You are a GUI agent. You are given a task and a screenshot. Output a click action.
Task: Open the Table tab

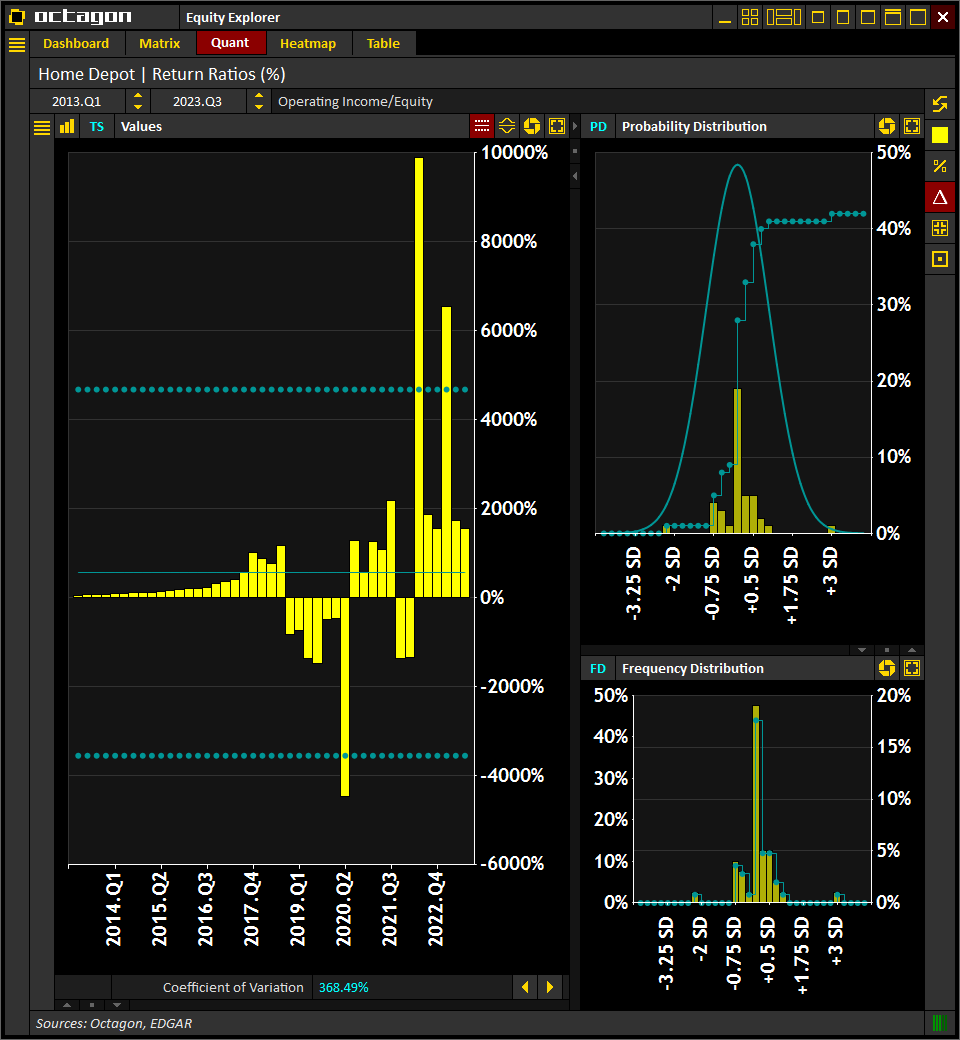pyautogui.click(x=383, y=44)
